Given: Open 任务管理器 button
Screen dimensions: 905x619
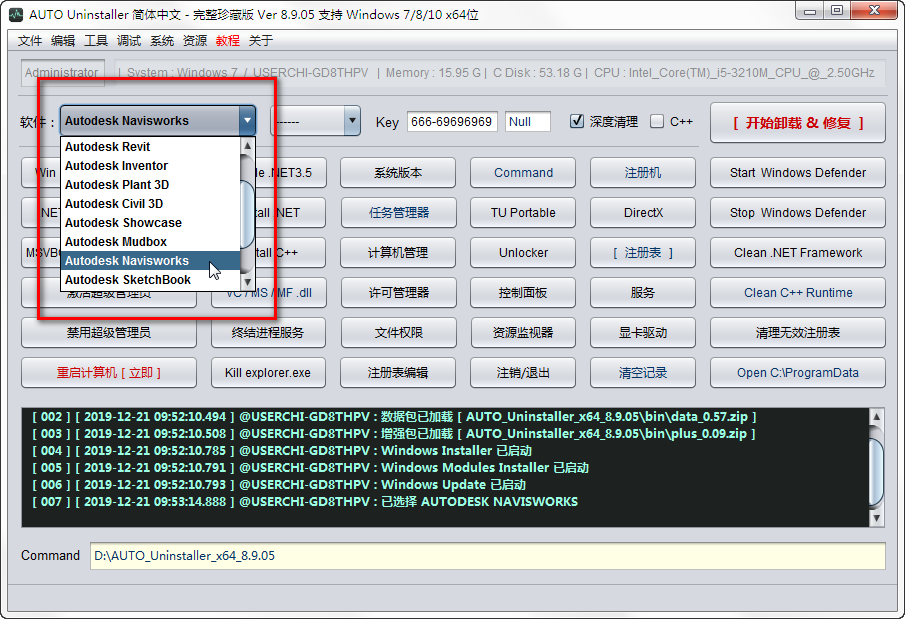Looking at the screenshot, I should click(x=398, y=212).
